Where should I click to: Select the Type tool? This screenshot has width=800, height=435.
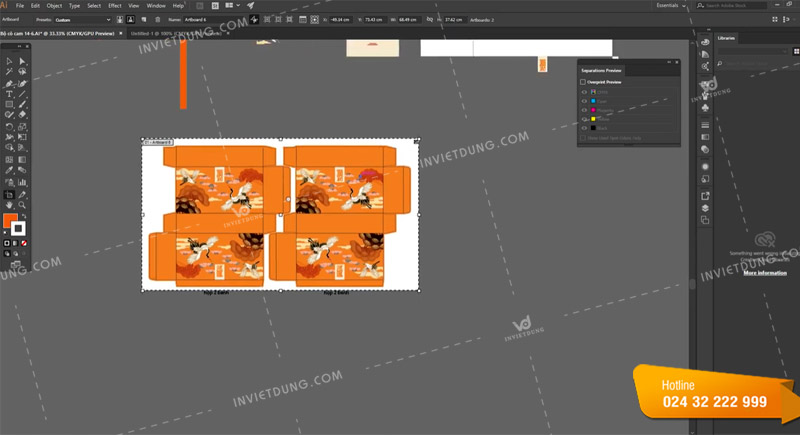(9, 94)
